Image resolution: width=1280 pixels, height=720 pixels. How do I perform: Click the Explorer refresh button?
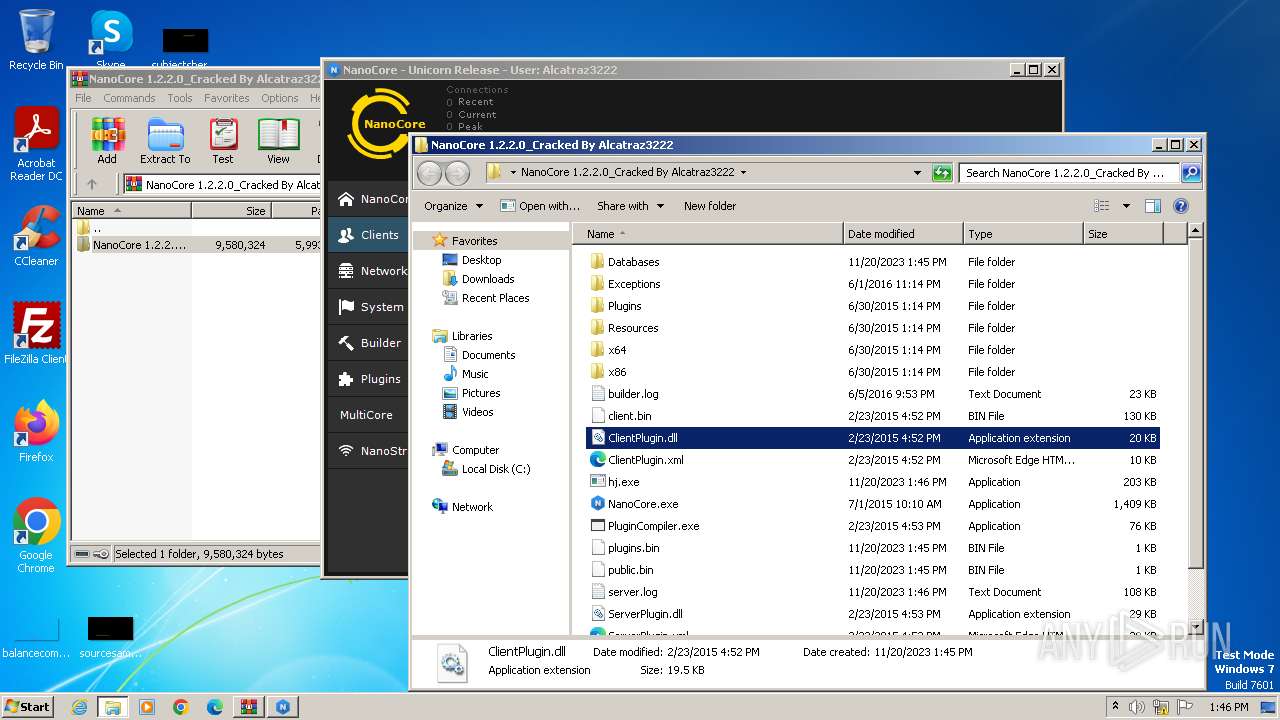[941, 173]
